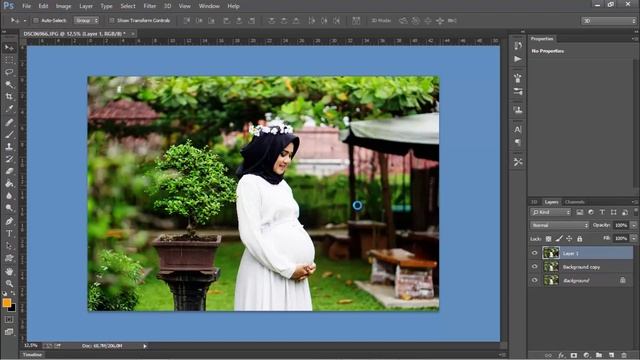
Task: Select the Path Selection tool
Action: click(x=9, y=246)
